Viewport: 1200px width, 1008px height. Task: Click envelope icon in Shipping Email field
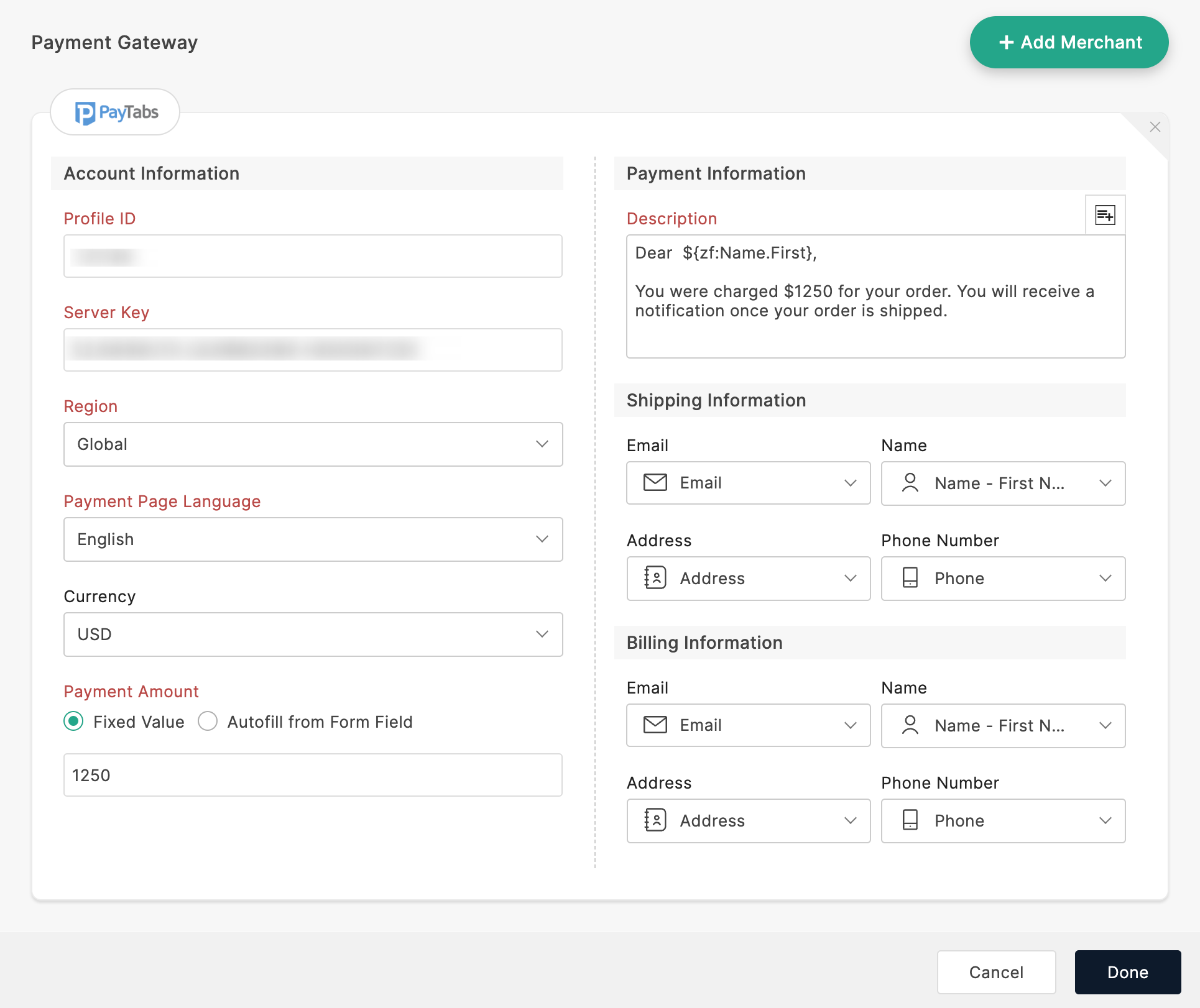tap(655, 482)
